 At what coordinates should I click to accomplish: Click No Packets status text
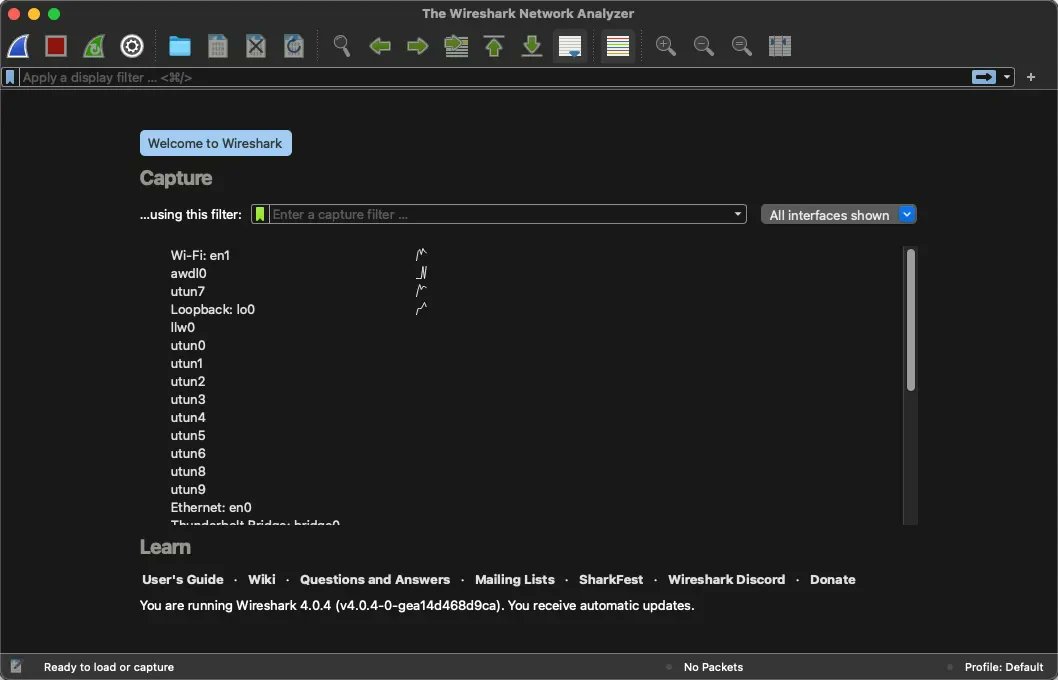pos(713,667)
